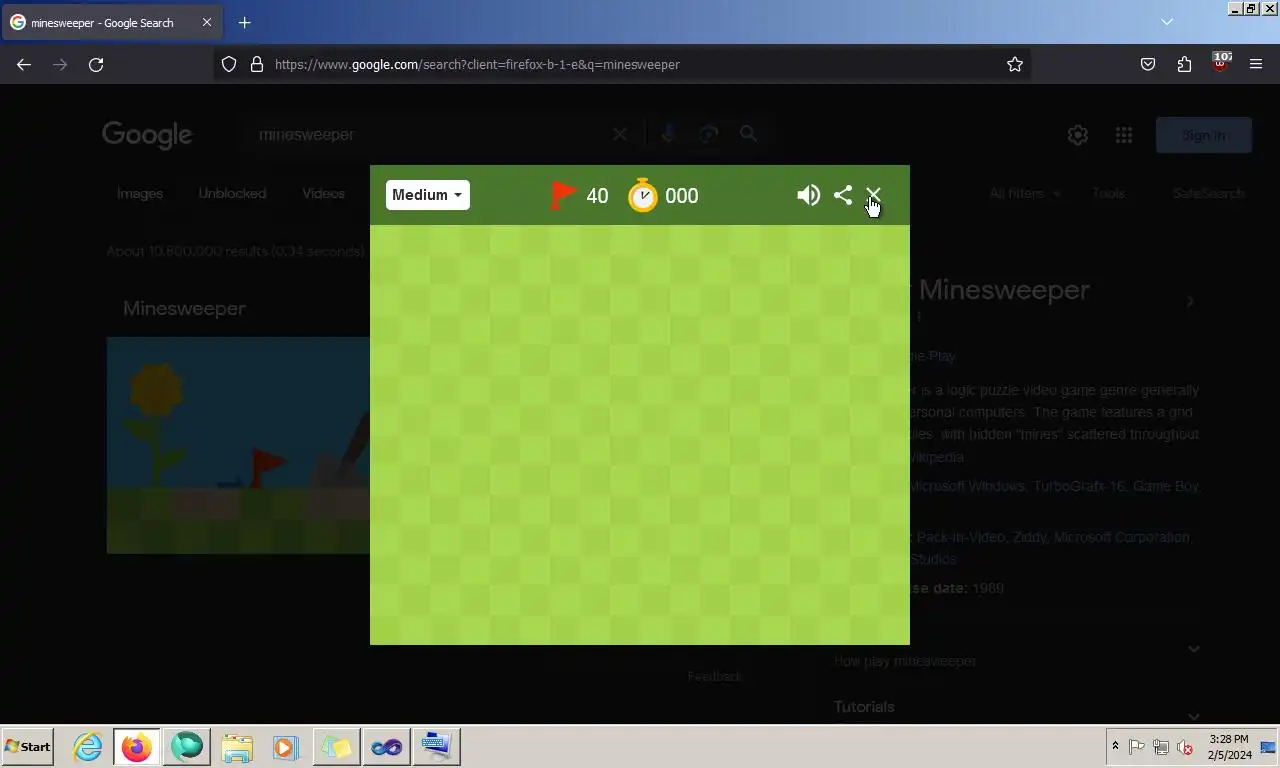Launch Internet Explorer from taskbar
Screen dimensions: 1280x768
click(x=88, y=747)
